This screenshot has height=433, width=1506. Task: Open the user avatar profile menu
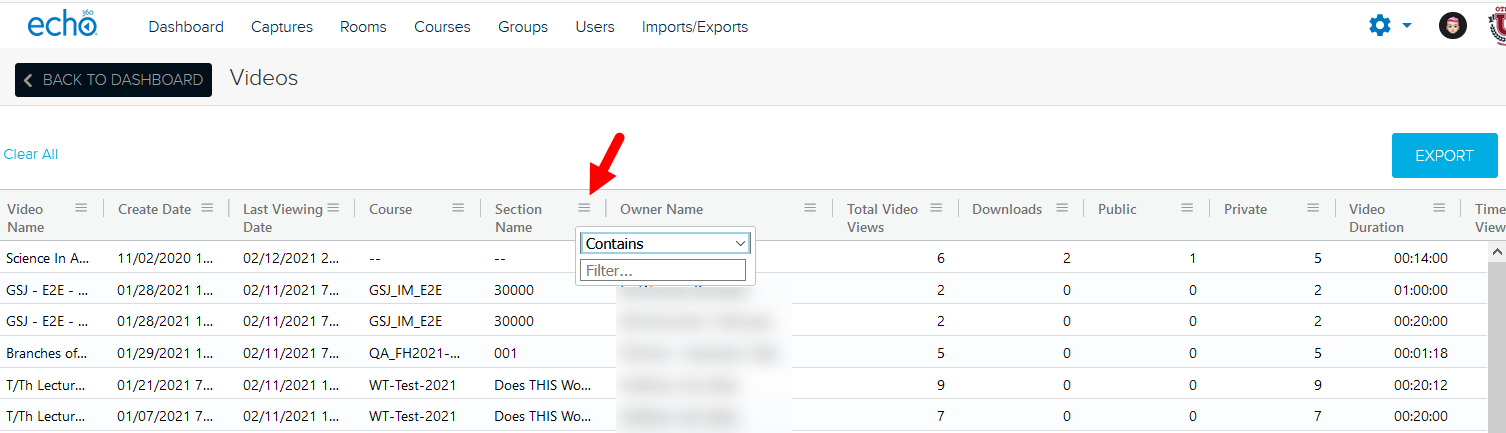pos(1452,26)
